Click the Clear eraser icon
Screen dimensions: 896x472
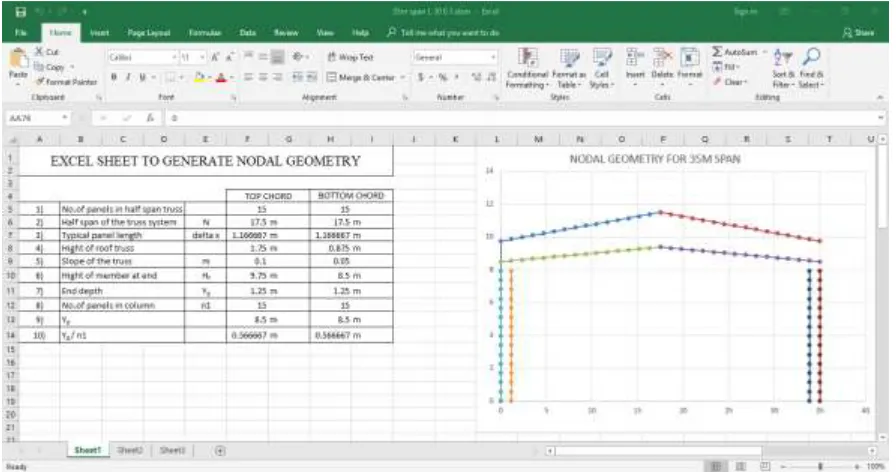point(717,82)
